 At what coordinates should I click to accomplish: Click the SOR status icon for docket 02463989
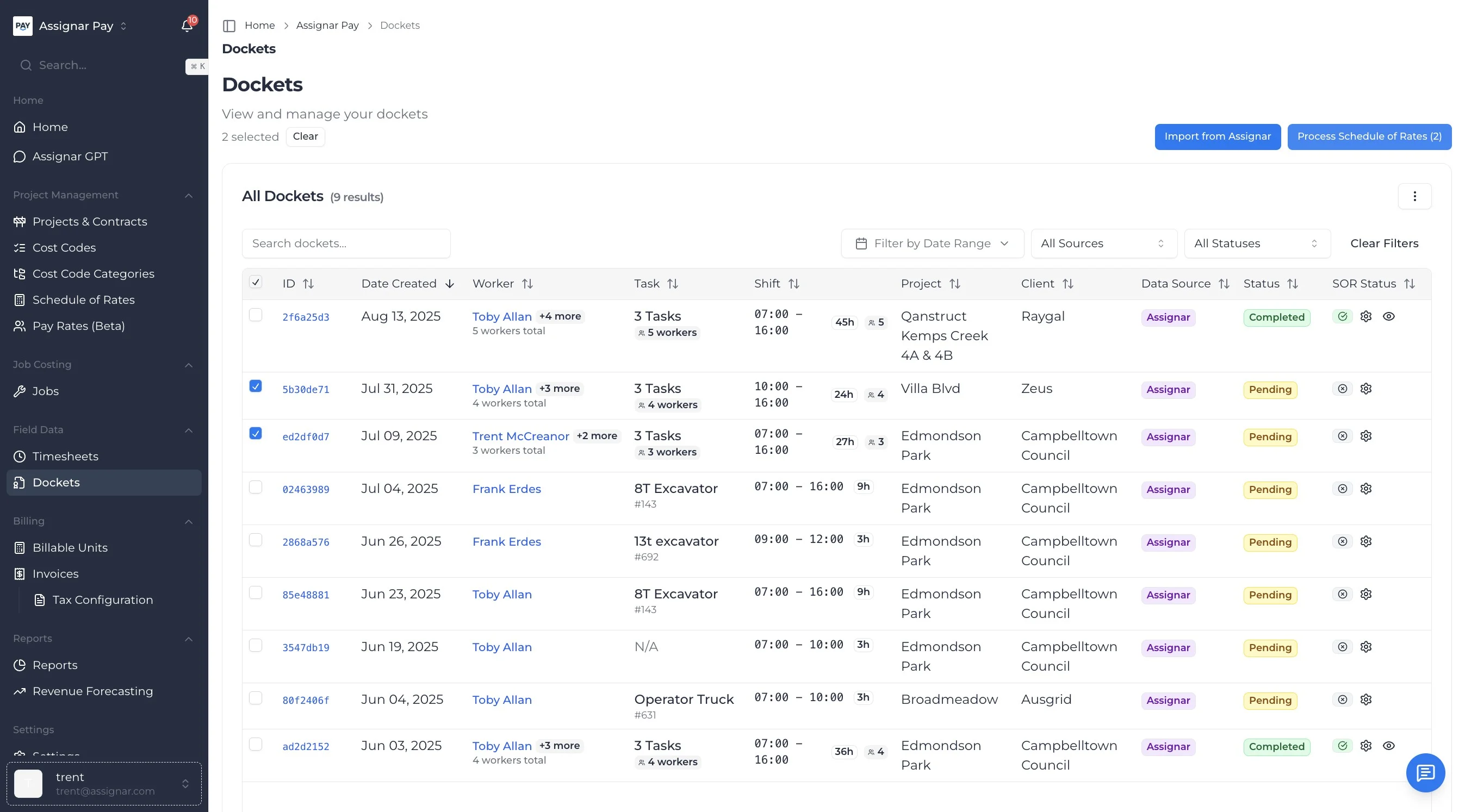click(x=1342, y=489)
